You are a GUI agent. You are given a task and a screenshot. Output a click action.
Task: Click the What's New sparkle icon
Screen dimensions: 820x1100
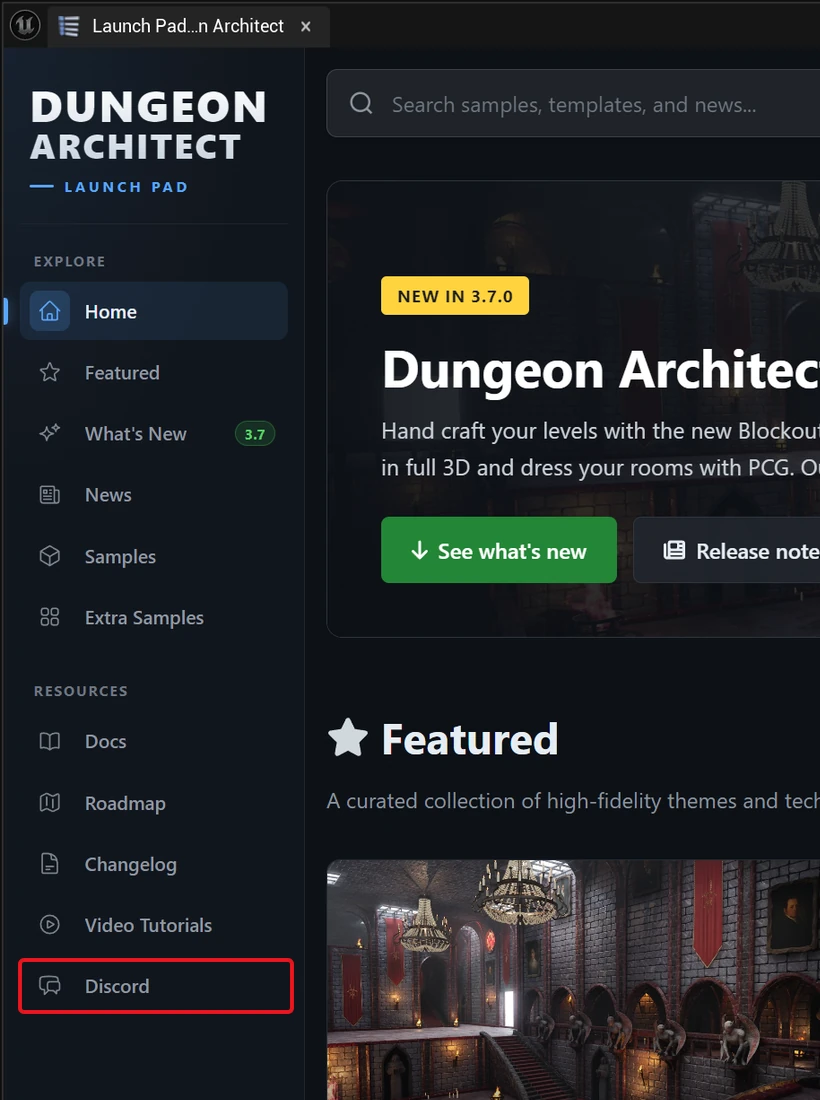point(50,434)
